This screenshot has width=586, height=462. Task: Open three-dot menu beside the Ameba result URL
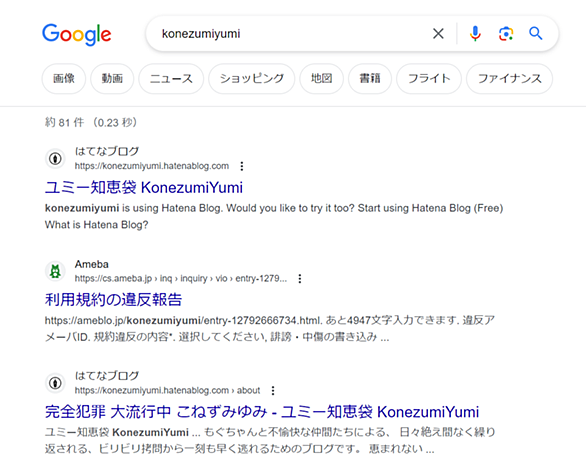coord(300,278)
